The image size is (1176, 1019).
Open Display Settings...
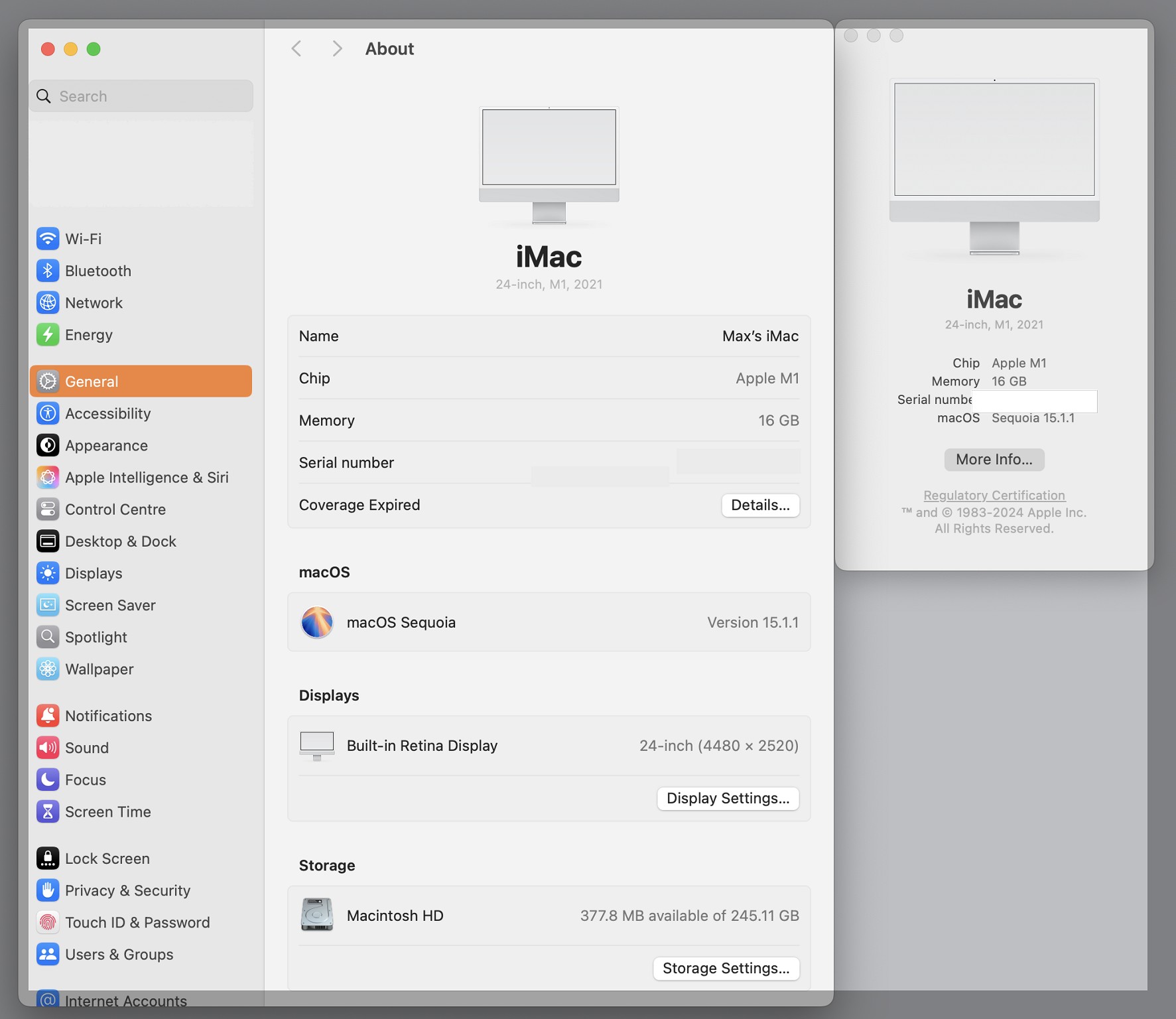click(x=728, y=798)
